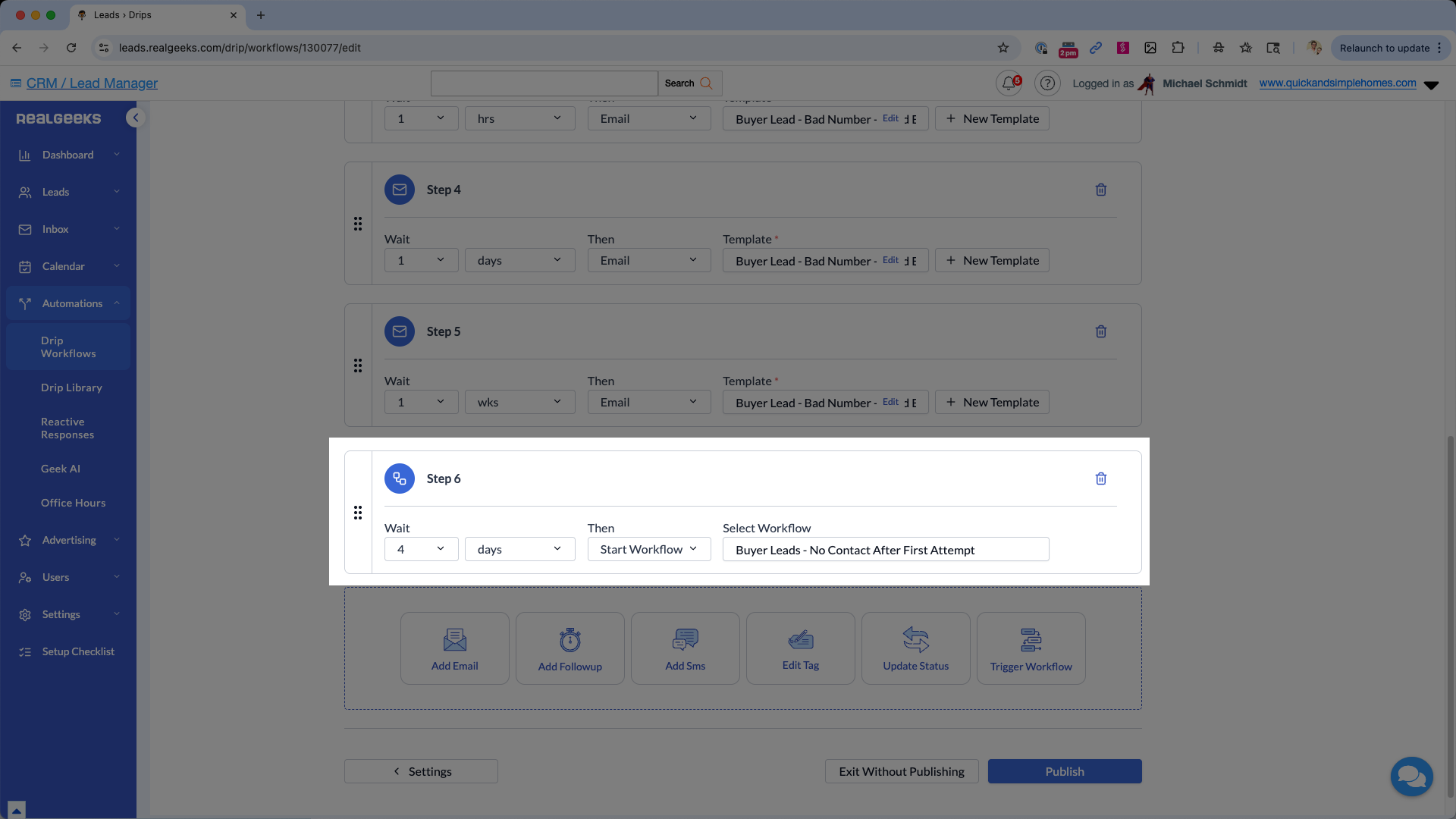The height and width of the screenshot is (819, 1456).
Task: Open the Start Workflow action dropdown
Action: click(x=649, y=549)
